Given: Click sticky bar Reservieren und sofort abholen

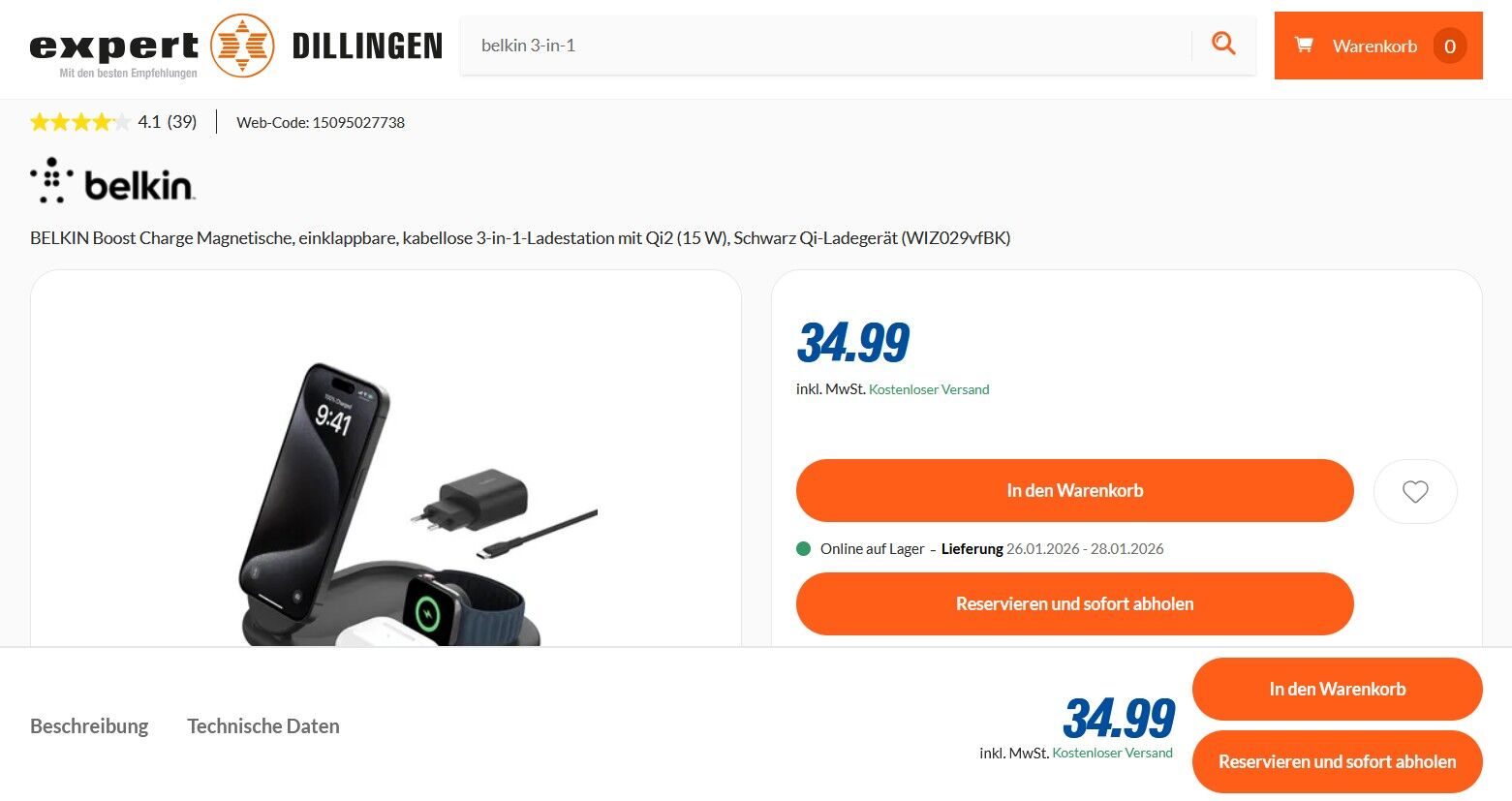Looking at the screenshot, I should point(1337,762).
